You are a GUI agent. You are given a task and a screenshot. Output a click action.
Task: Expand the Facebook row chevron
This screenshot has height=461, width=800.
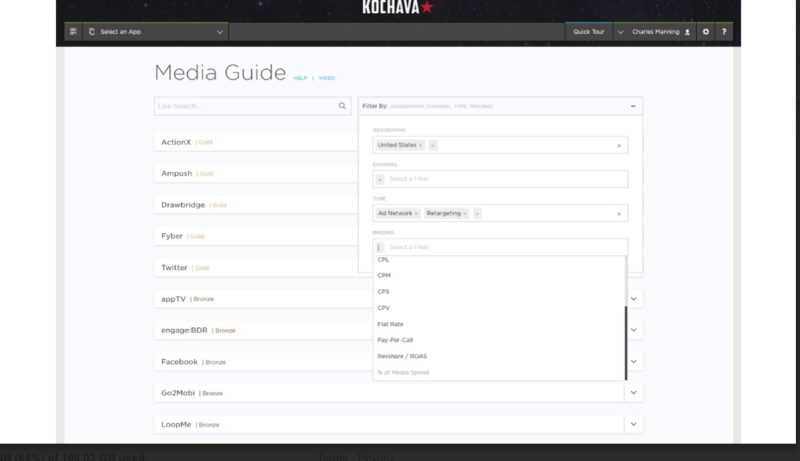(x=633, y=362)
